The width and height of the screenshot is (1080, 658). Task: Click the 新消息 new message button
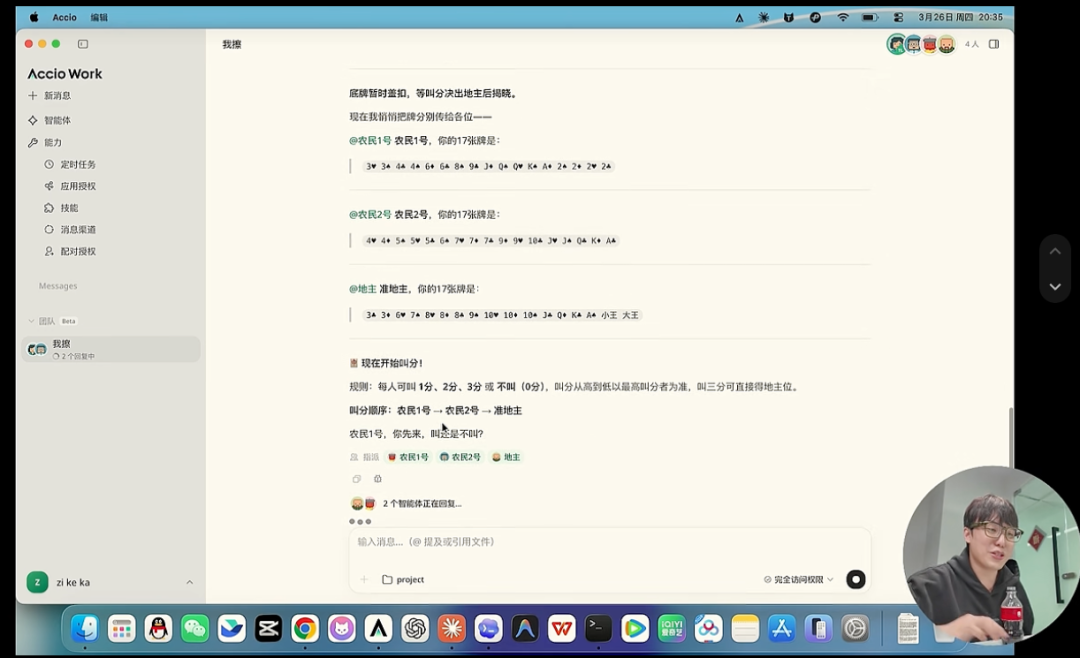[x=55, y=95]
